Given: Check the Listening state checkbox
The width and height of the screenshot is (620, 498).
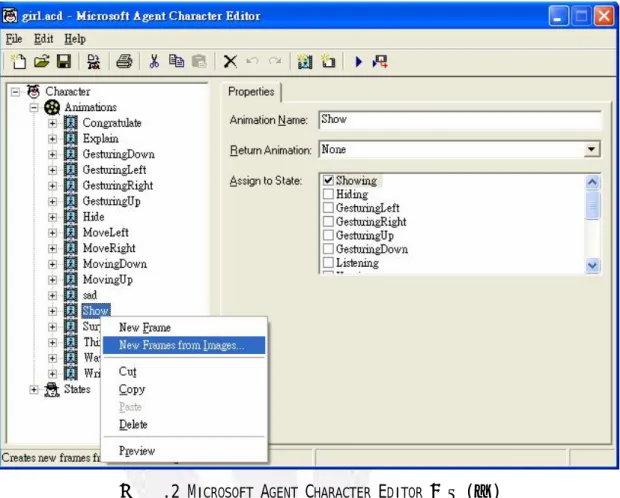Looking at the screenshot, I should pos(328,262).
